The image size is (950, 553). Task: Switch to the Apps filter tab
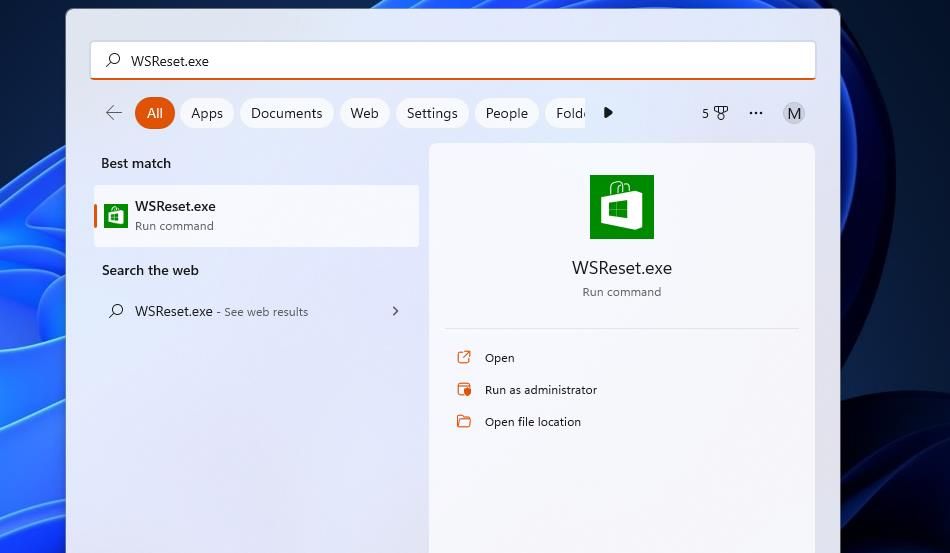click(x=207, y=113)
